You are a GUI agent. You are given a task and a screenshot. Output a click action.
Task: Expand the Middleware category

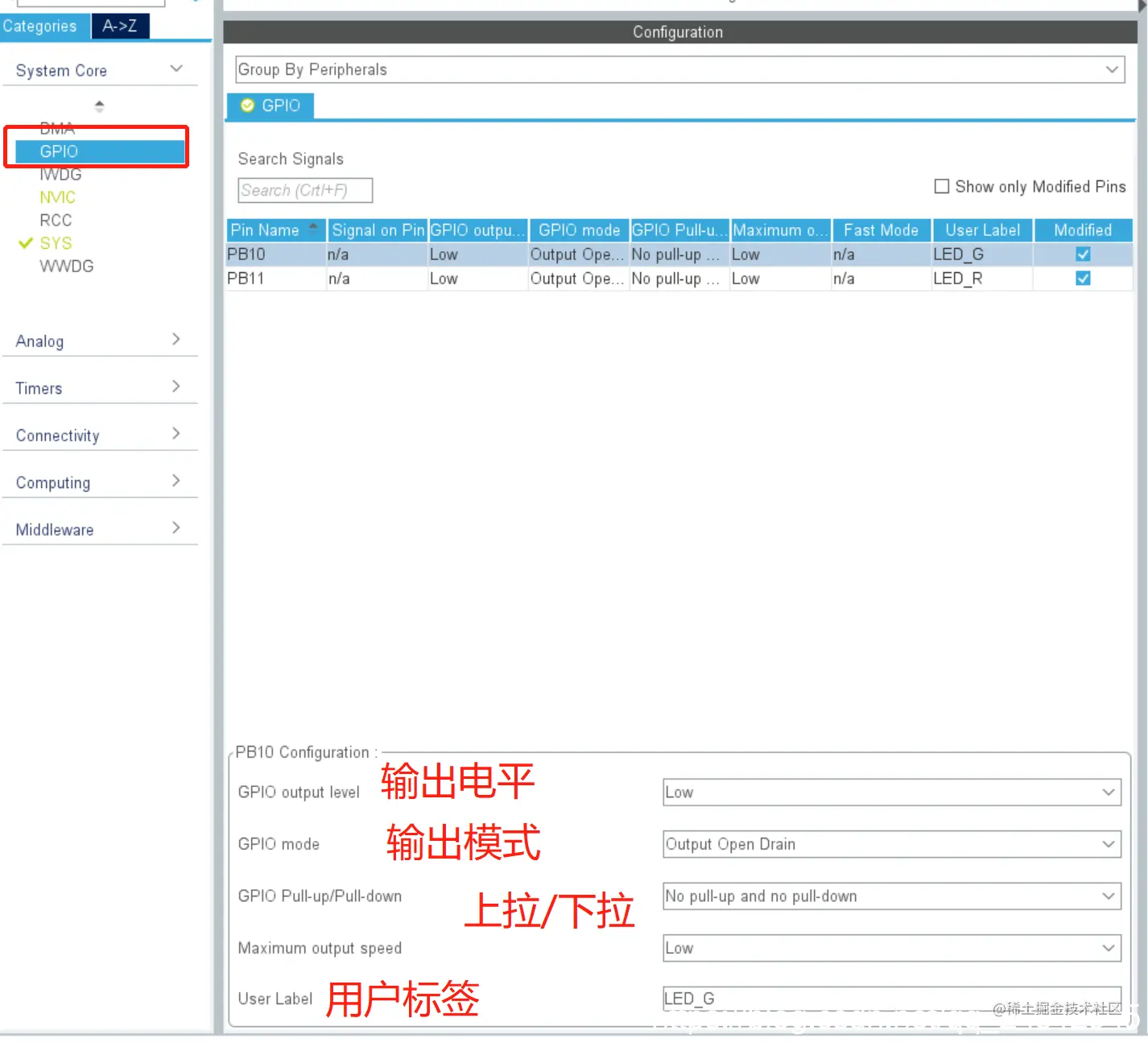pyautogui.click(x=101, y=529)
